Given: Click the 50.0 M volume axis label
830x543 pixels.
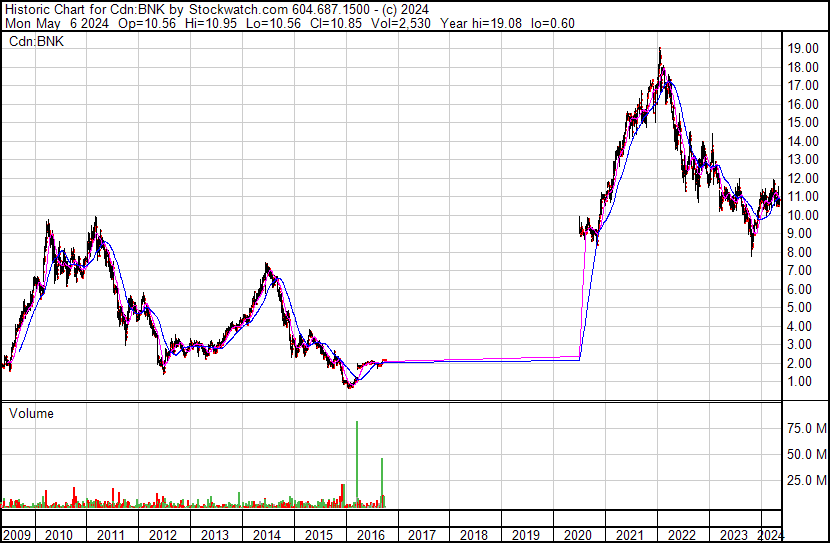Looking at the screenshot, I should click(807, 454).
